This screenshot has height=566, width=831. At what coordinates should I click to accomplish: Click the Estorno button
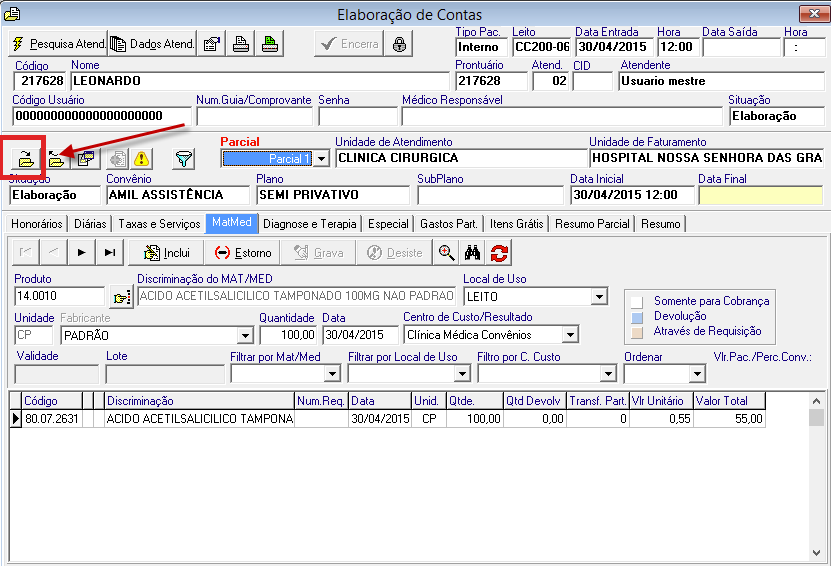243,252
